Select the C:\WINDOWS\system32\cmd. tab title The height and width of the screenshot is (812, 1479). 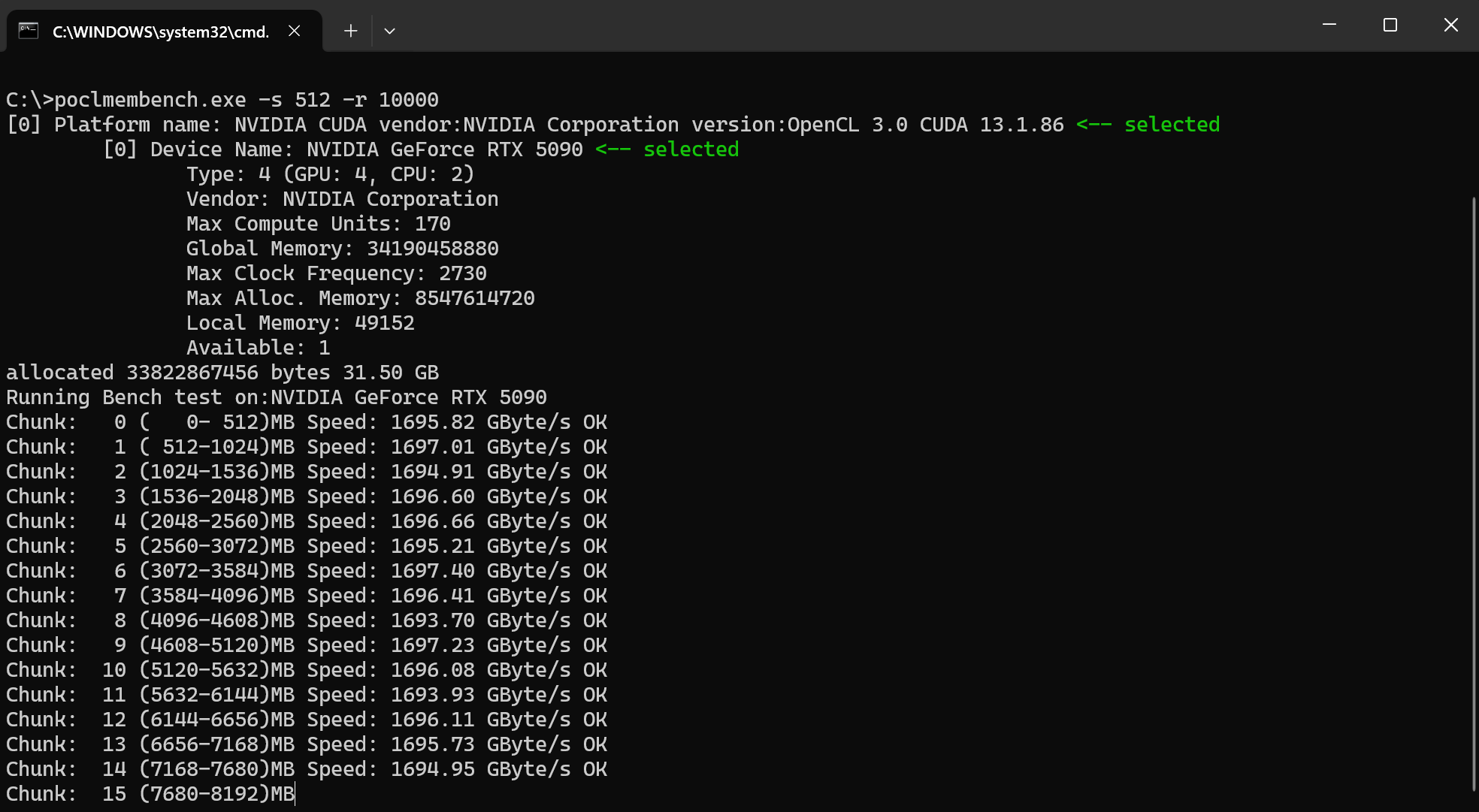[160, 32]
